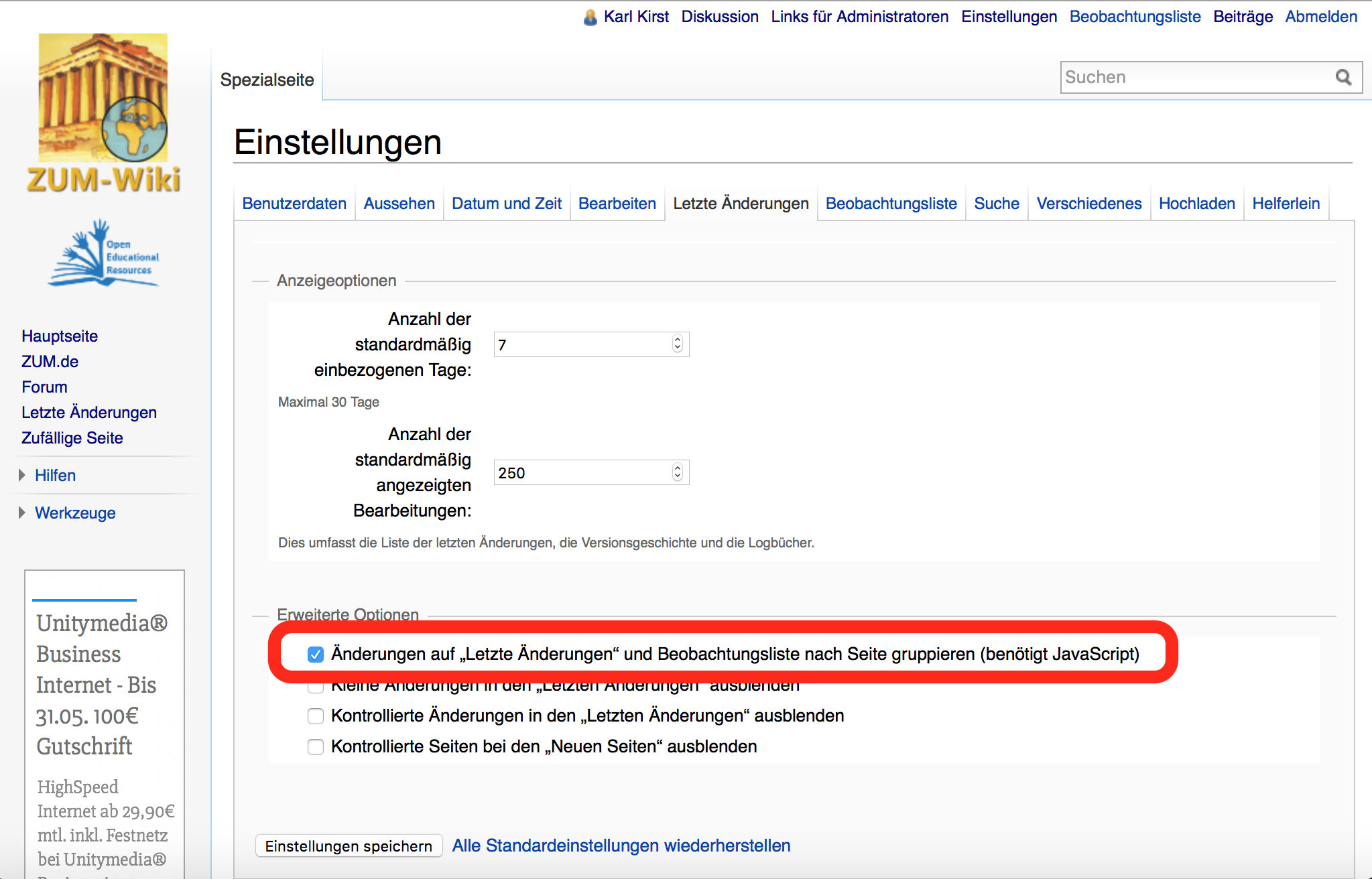Click Alle Standardeinstellungen wiederherstellen link

coord(621,846)
